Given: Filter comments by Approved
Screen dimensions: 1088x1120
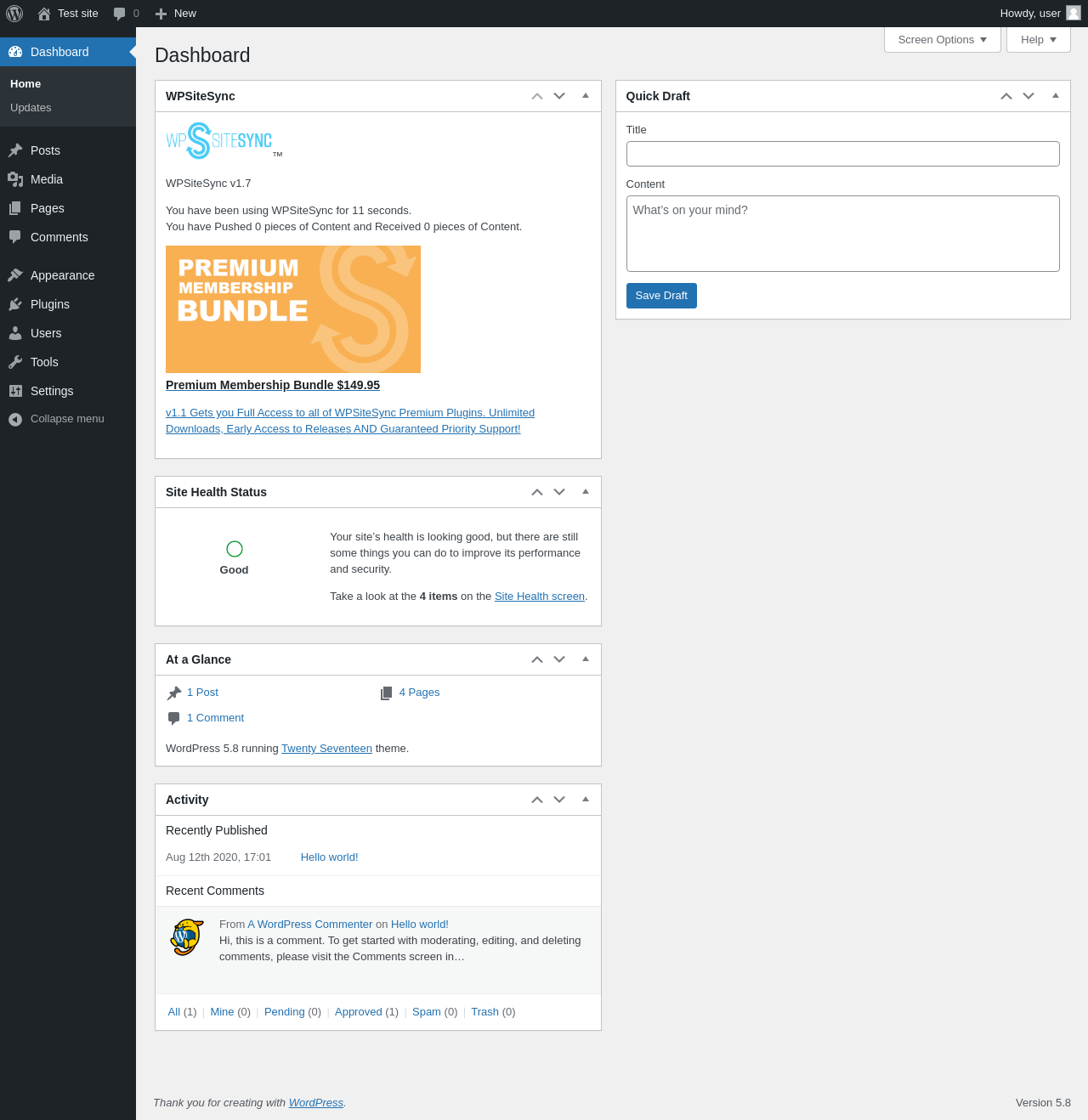Looking at the screenshot, I should tap(358, 1012).
